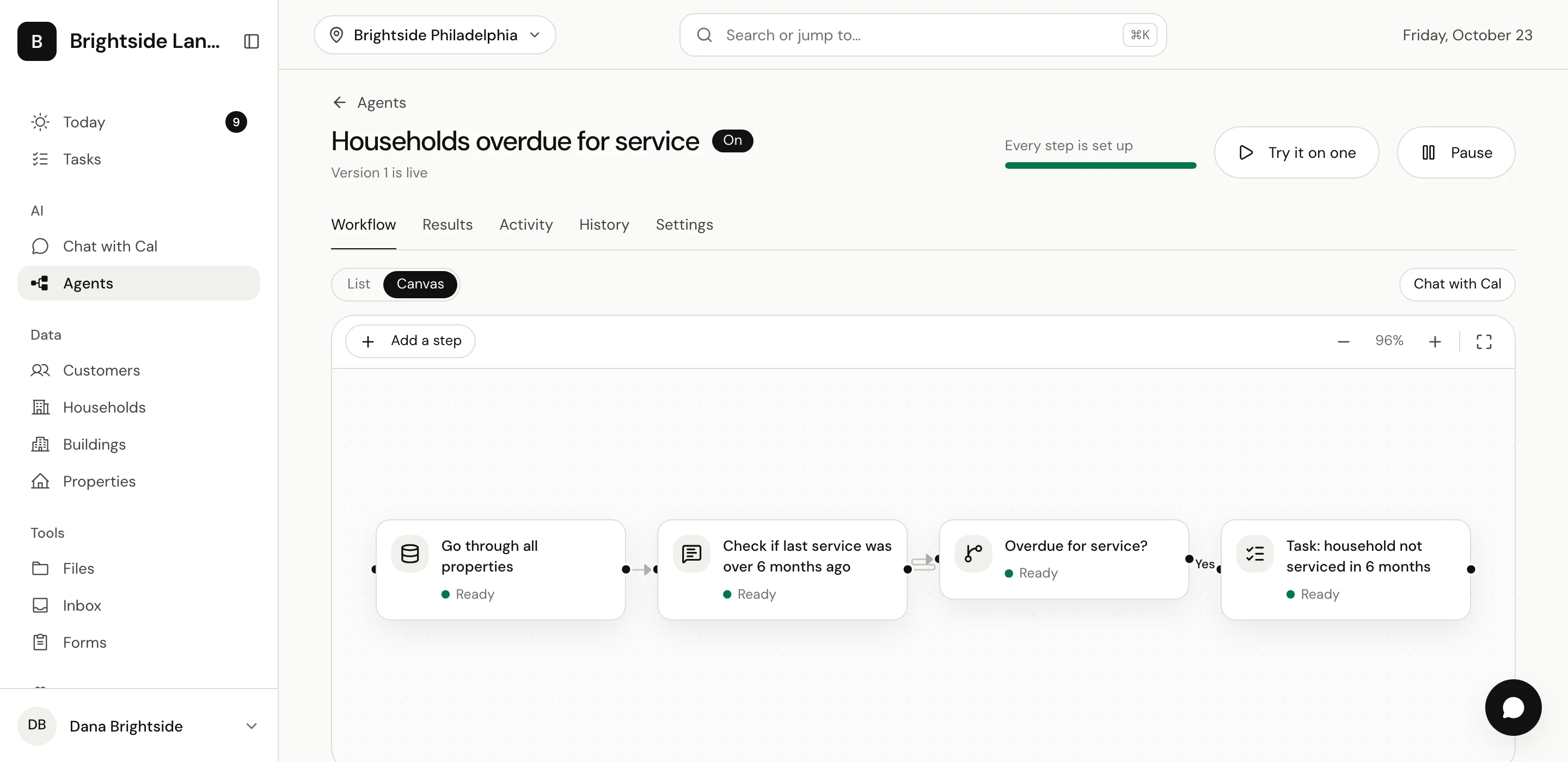Click the Yes branch label
Viewport: 1568px width, 762px height.
(1205, 564)
